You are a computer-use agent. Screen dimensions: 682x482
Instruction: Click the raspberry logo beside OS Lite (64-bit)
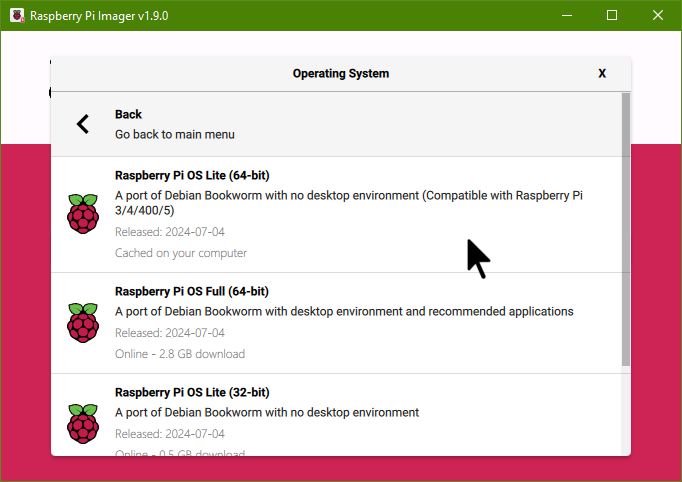(83, 214)
